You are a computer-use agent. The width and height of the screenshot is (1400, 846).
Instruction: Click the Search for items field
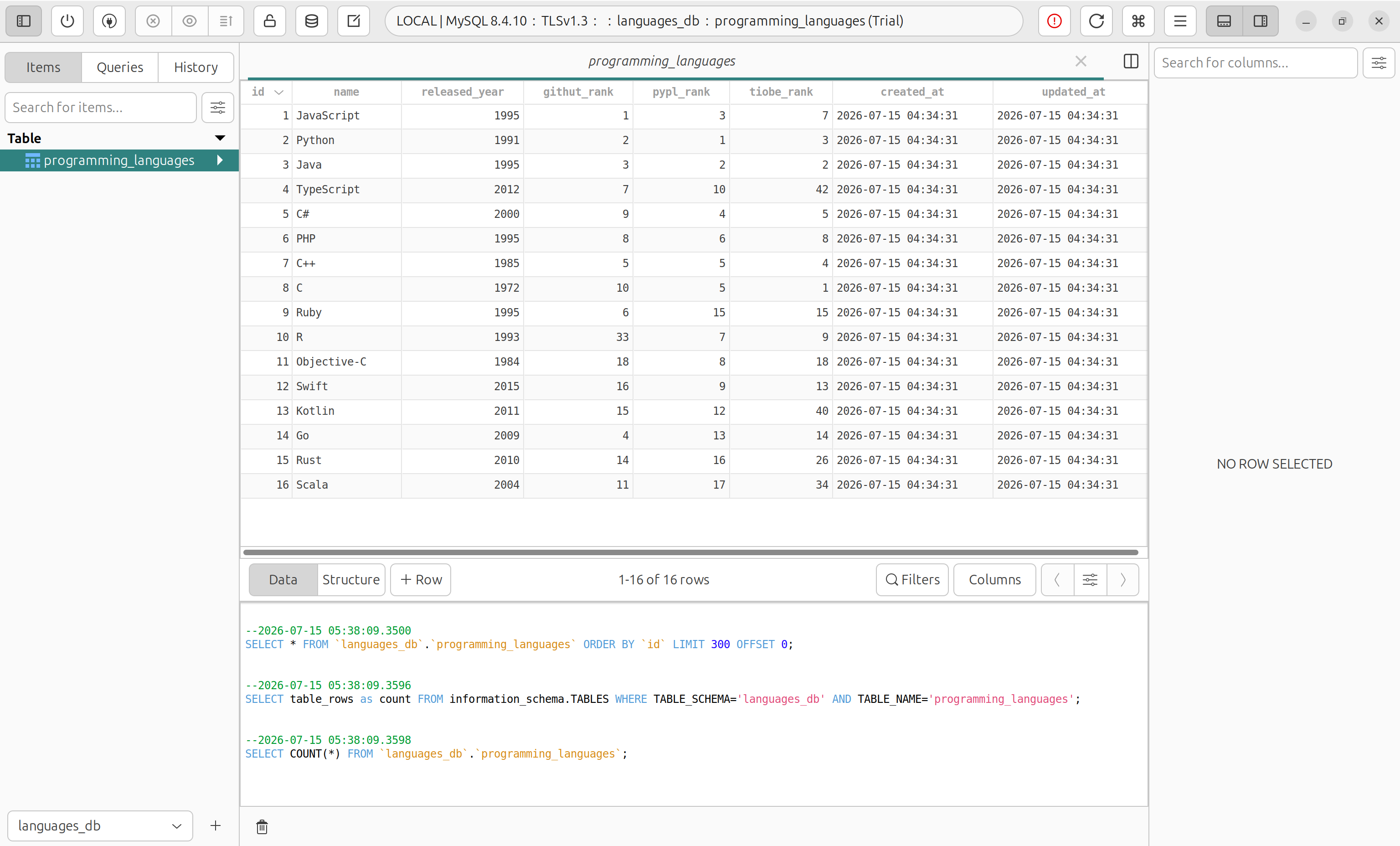[x=101, y=108]
